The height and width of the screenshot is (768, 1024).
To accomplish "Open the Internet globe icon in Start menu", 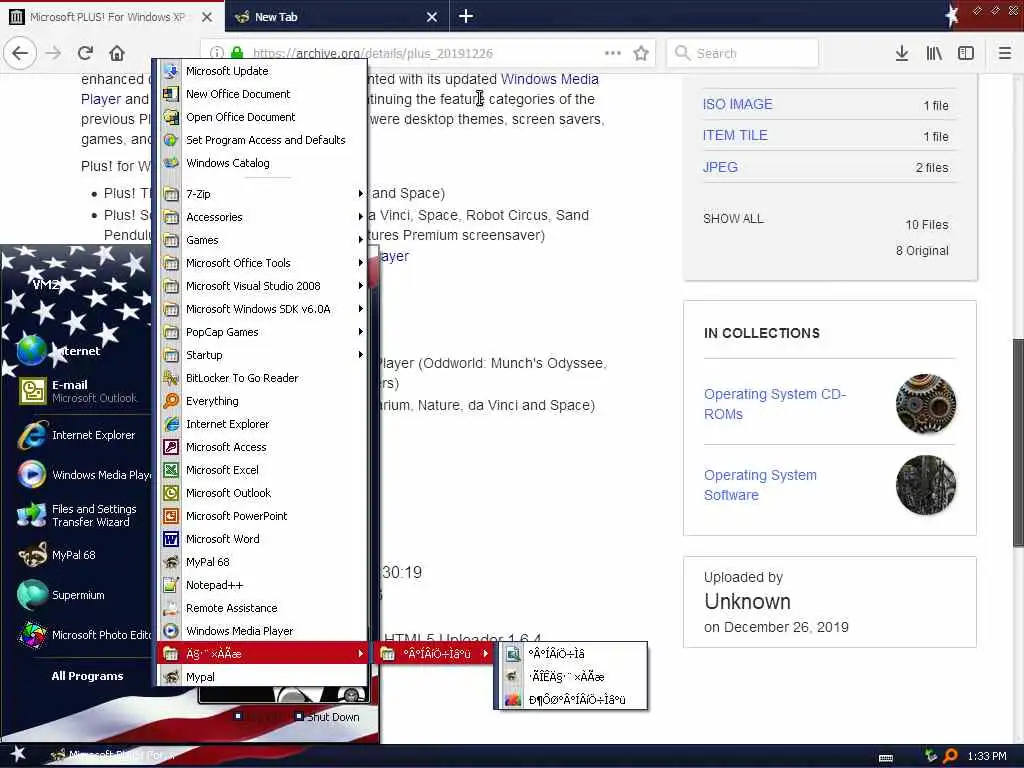I will pyautogui.click(x=31, y=351).
